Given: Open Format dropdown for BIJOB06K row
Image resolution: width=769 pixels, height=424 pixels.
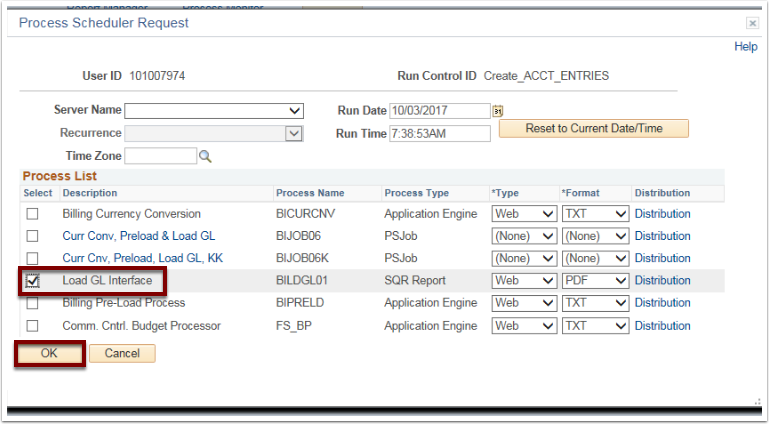Looking at the screenshot, I should point(595,258).
